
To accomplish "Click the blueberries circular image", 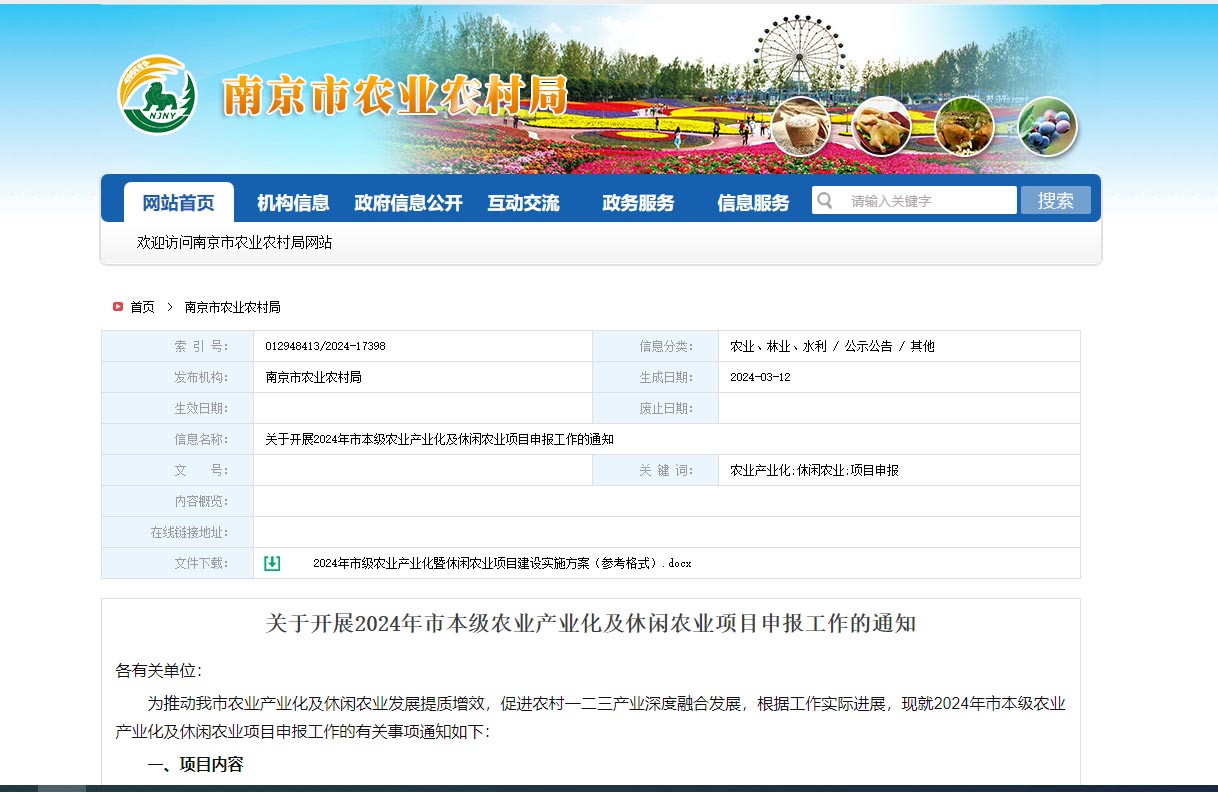I will [x=1047, y=126].
